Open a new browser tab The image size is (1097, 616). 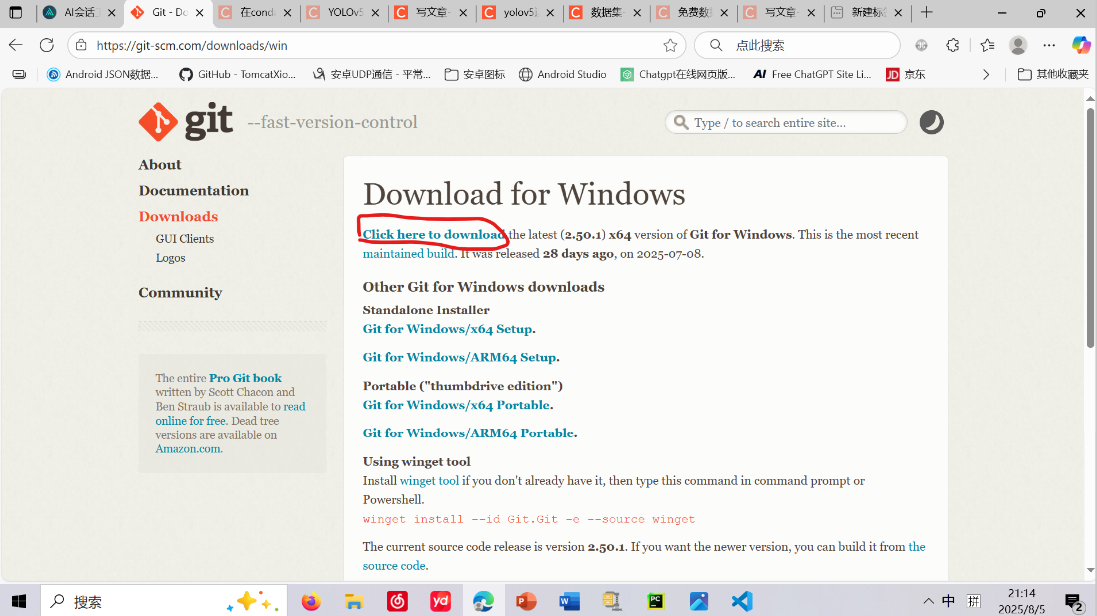(927, 12)
